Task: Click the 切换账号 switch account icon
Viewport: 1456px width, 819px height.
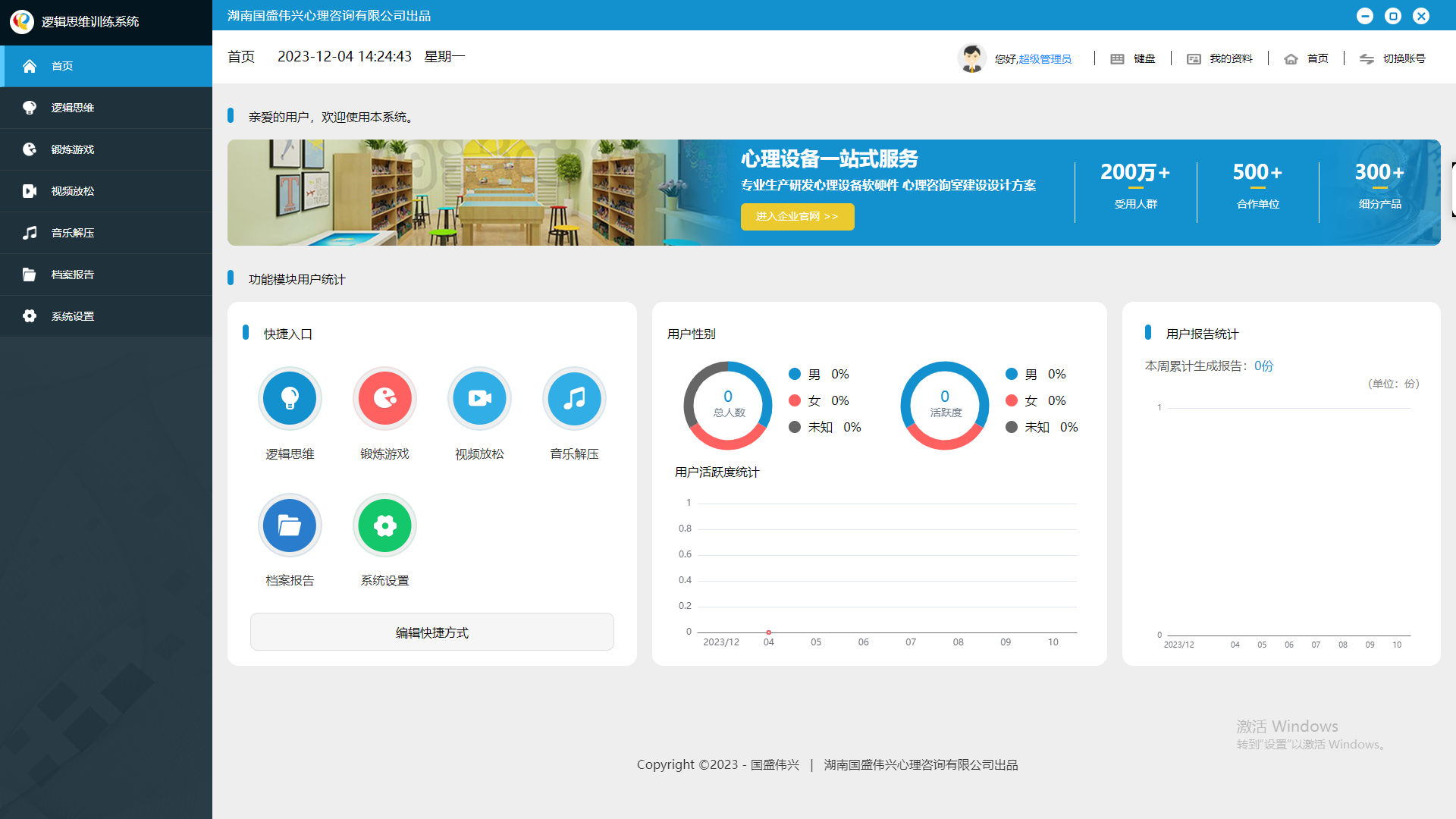Action: pyautogui.click(x=1367, y=59)
